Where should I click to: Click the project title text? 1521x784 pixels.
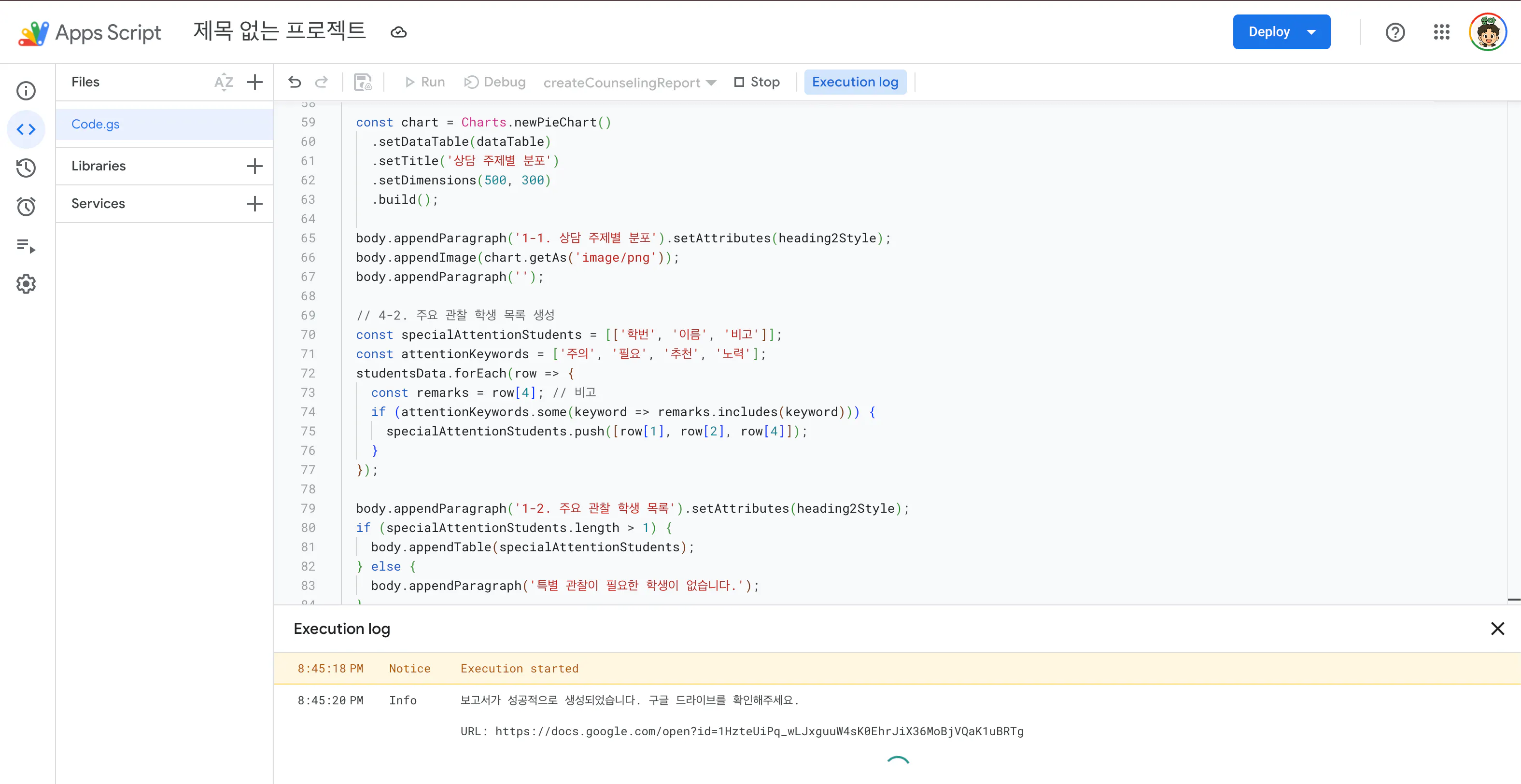[x=279, y=31]
